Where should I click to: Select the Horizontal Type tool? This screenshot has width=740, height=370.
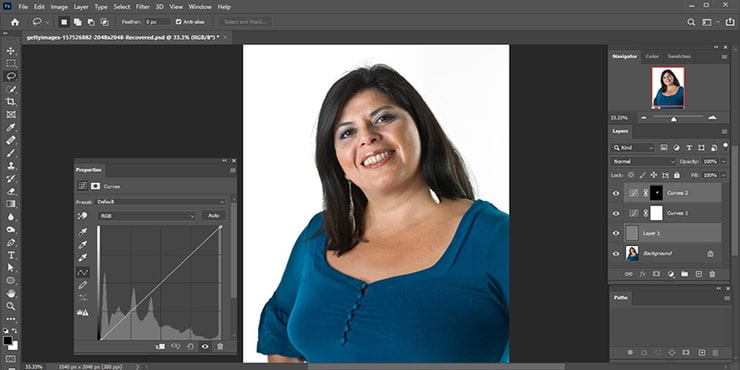11,255
